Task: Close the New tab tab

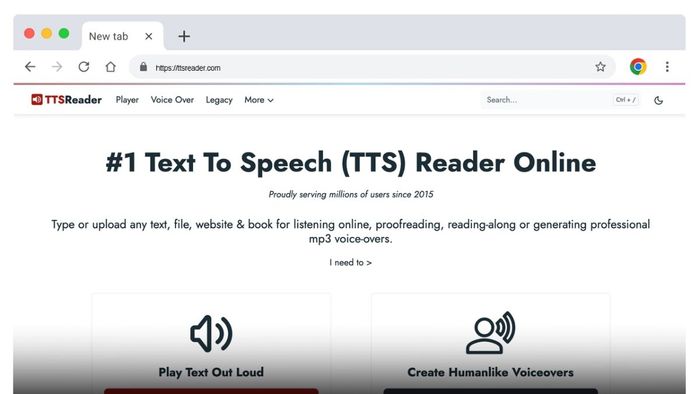Action: pos(149,36)
